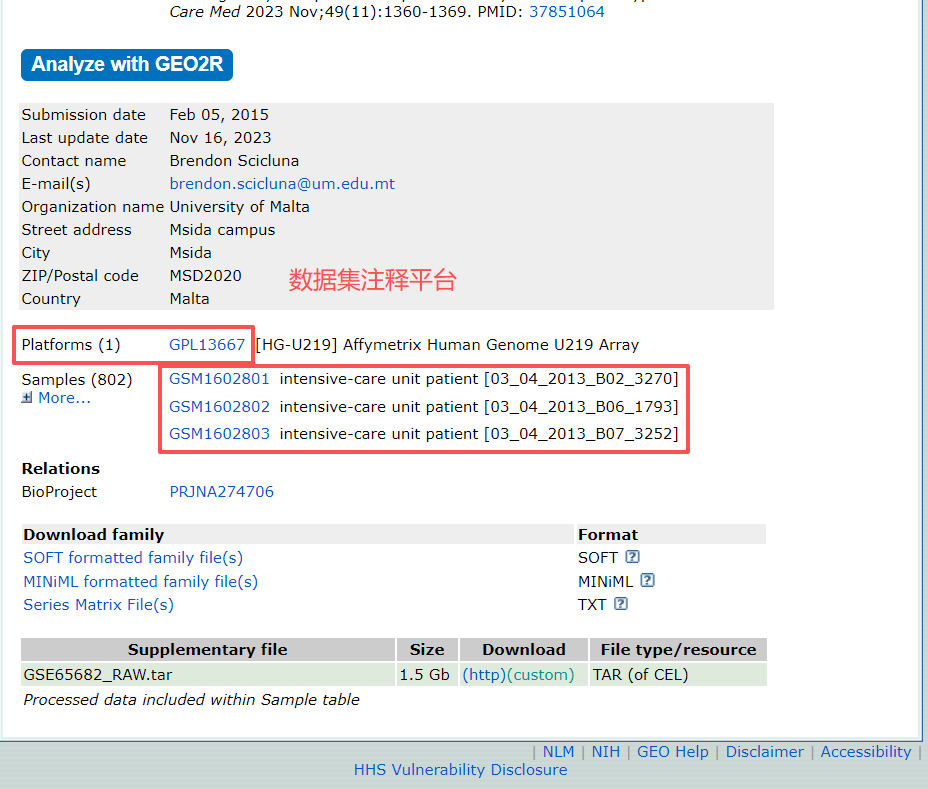This screenshot has width=928, height=789.
Task: Select sample description 03_04_2013_B02_3270
Action: coord(581,379)
